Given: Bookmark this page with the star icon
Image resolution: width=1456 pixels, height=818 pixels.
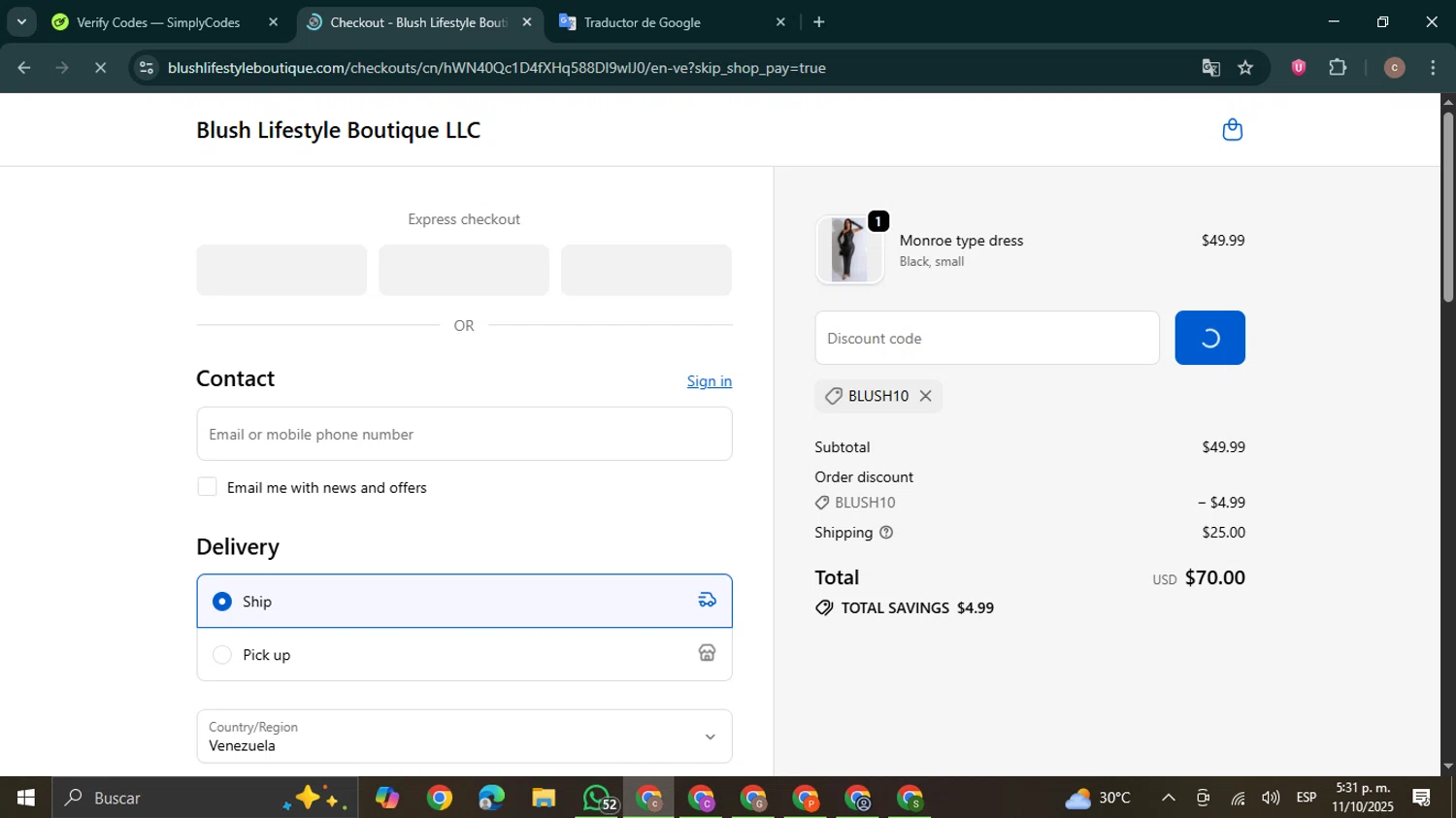Looking at the screenshot, I should point(1245,68).
